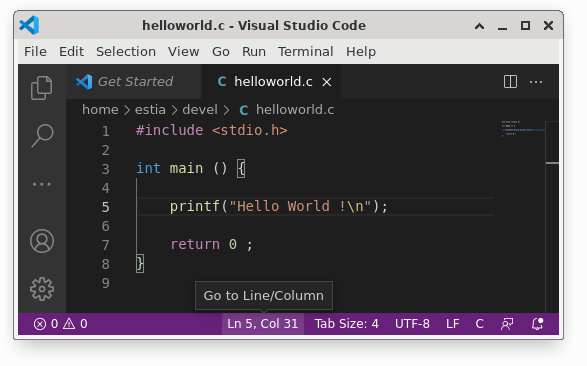Click the VS Code logo in title bar

coord(29,25)
